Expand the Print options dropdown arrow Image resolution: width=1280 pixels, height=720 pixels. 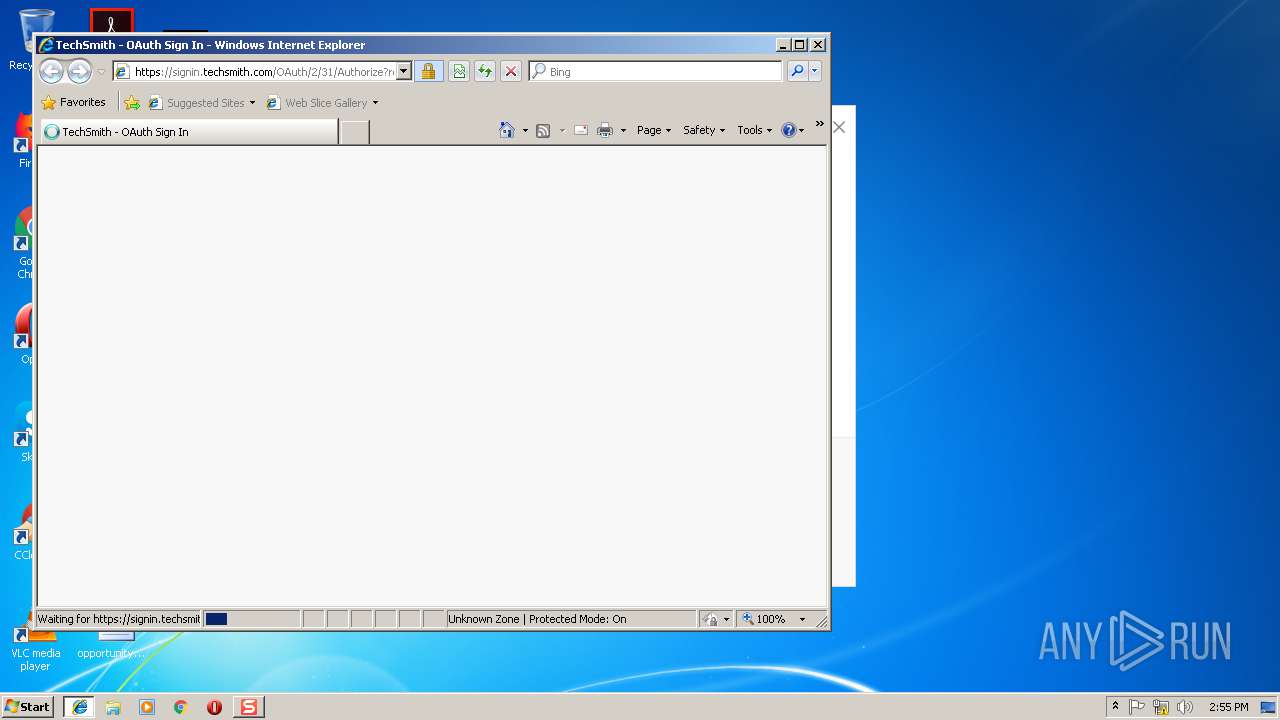[x=623, y=131]
